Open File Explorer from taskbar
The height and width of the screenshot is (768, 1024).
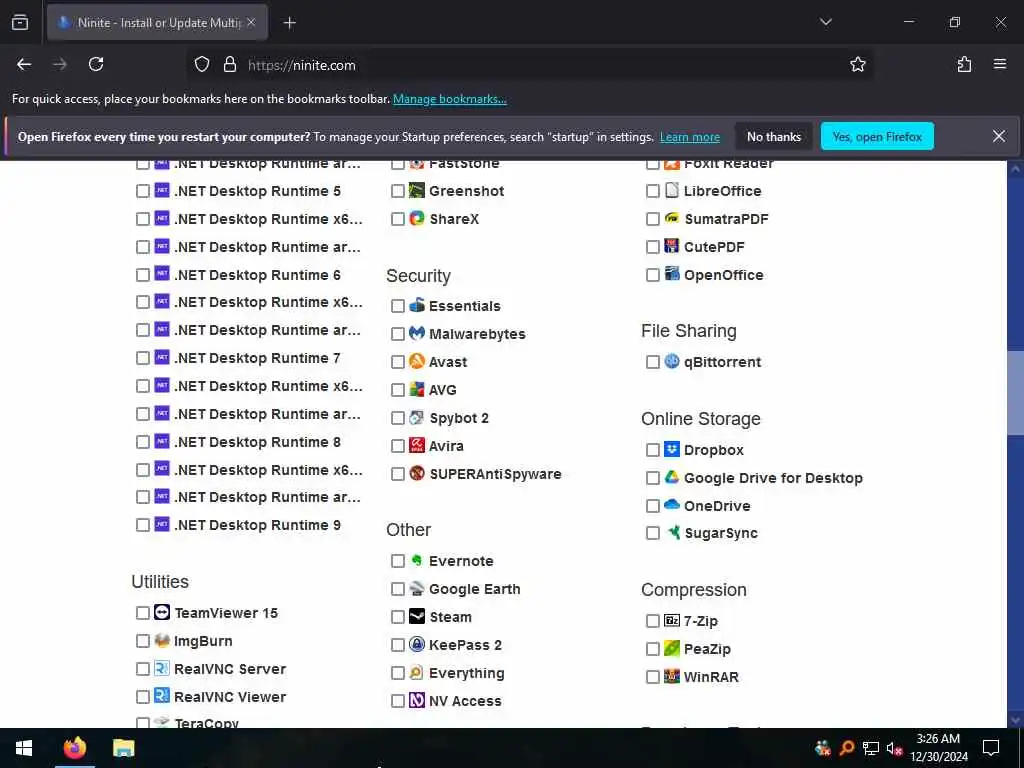point(123,748)
